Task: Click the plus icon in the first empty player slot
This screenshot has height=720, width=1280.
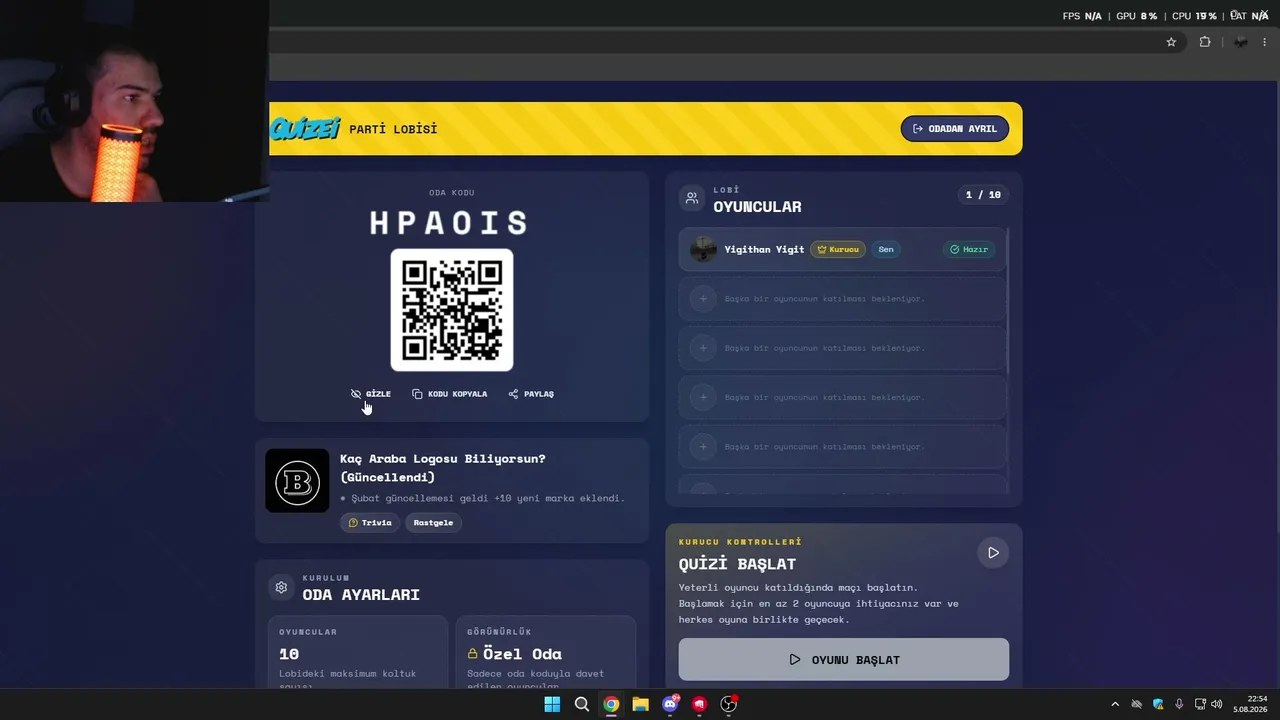Action: pyautogui.click(x=703, y=299)
